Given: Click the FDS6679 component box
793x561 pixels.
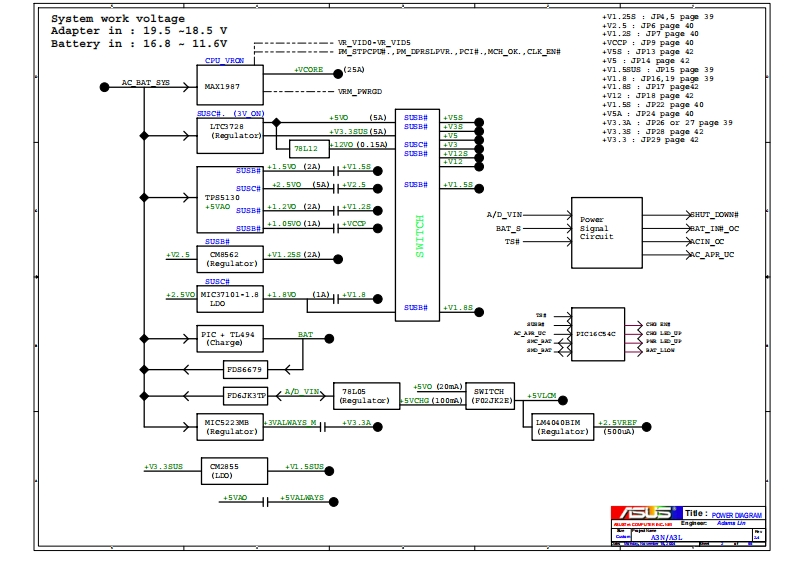Looking at the screenshot, I should click(x=243, y=369).
